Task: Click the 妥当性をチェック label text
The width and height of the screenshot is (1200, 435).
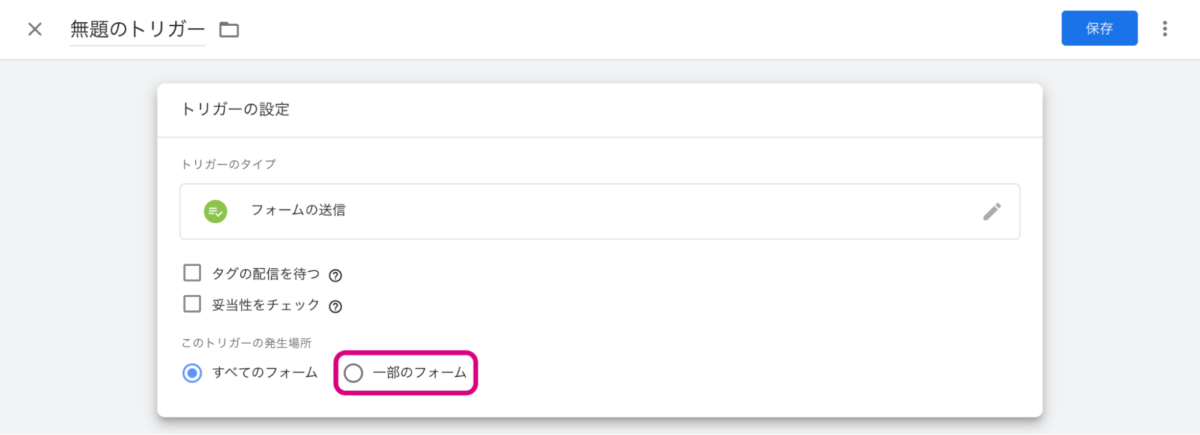Action: click(x=266, y=306)
